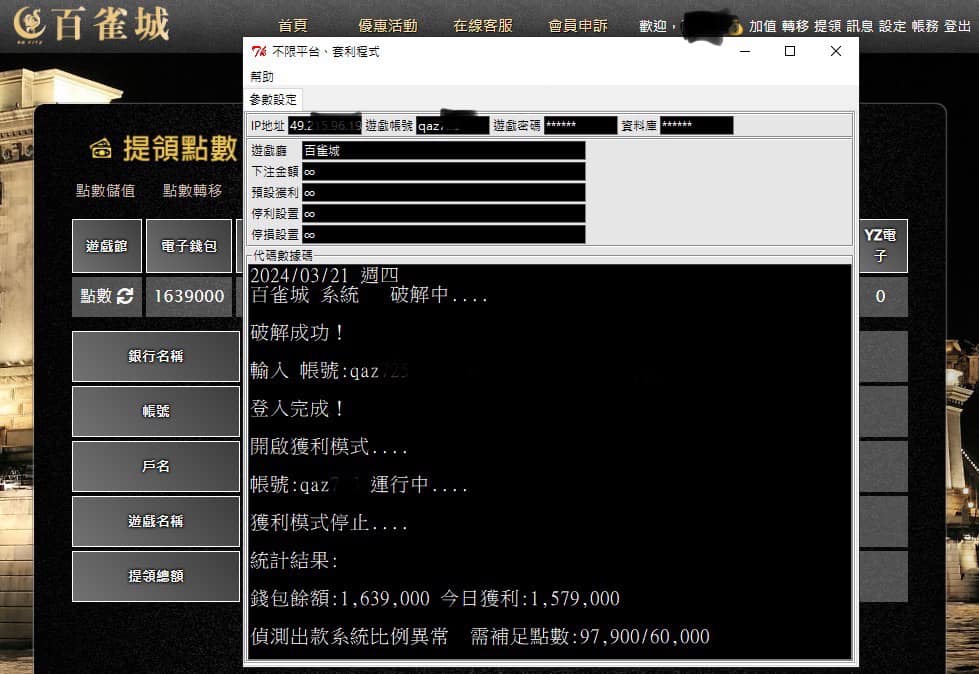Image resolution: width=979 pixels, height=674 pixels.
Task: Maximize the 不限平台 program window
Action: point(790,52)
